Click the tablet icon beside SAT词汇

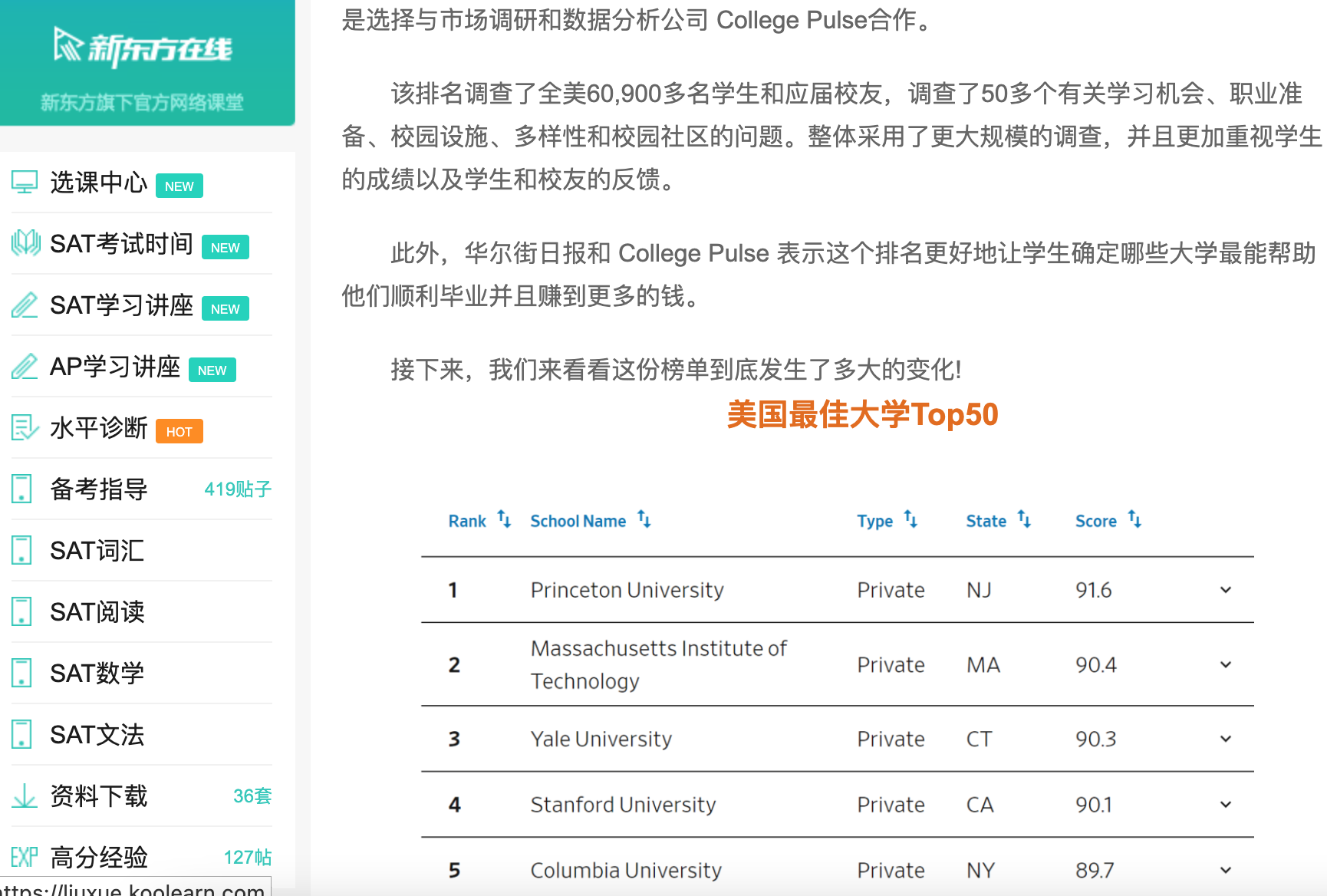[x=21, y=550]
